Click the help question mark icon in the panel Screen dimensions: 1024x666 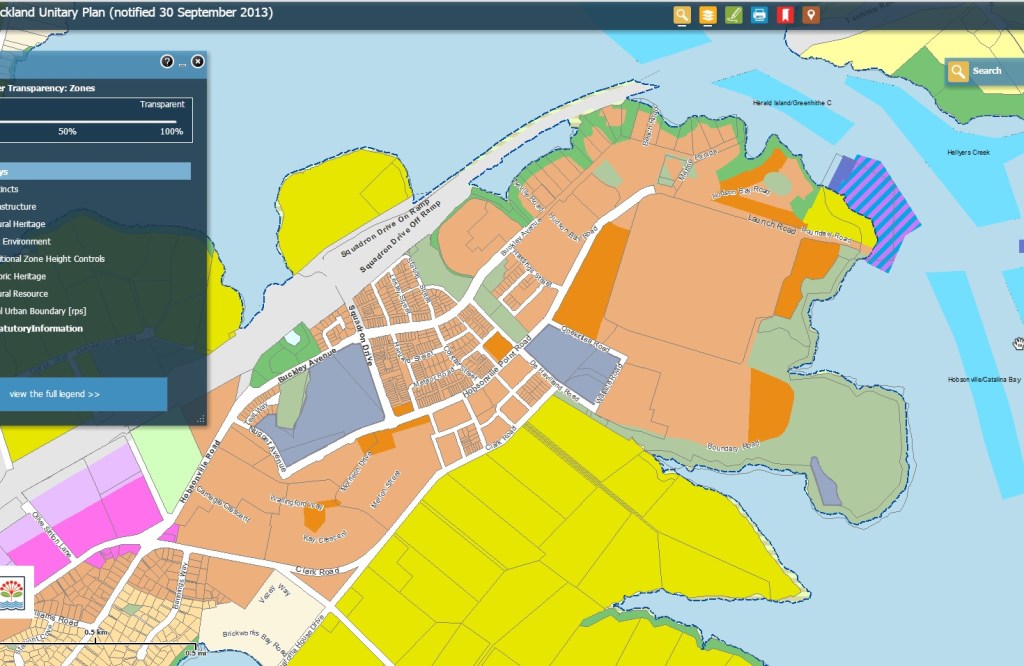point(167,62)
